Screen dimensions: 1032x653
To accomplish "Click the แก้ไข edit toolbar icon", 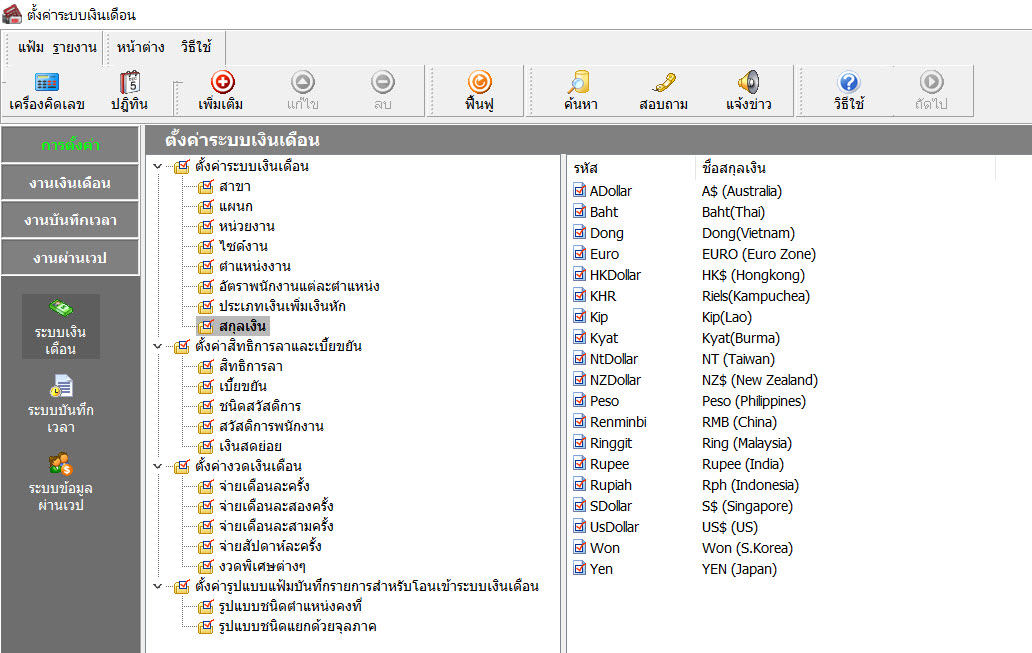I will point(303,82).
